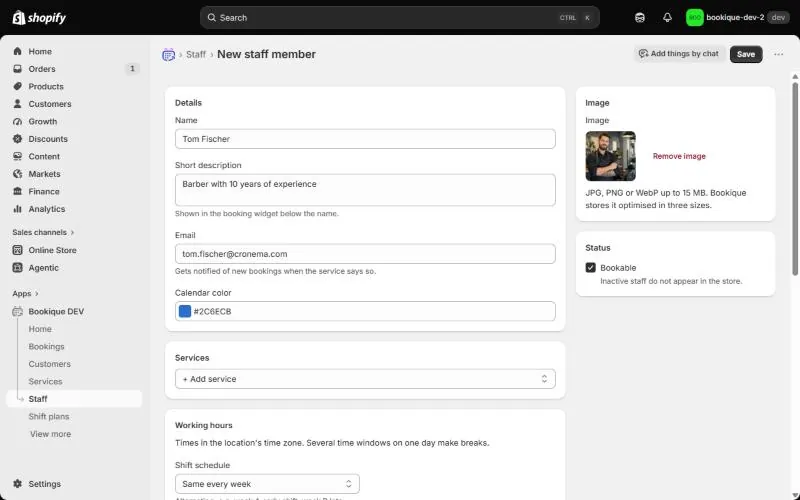Click the staff photo thumbnail
Screen dimensions: 800x500
(611, 156)
